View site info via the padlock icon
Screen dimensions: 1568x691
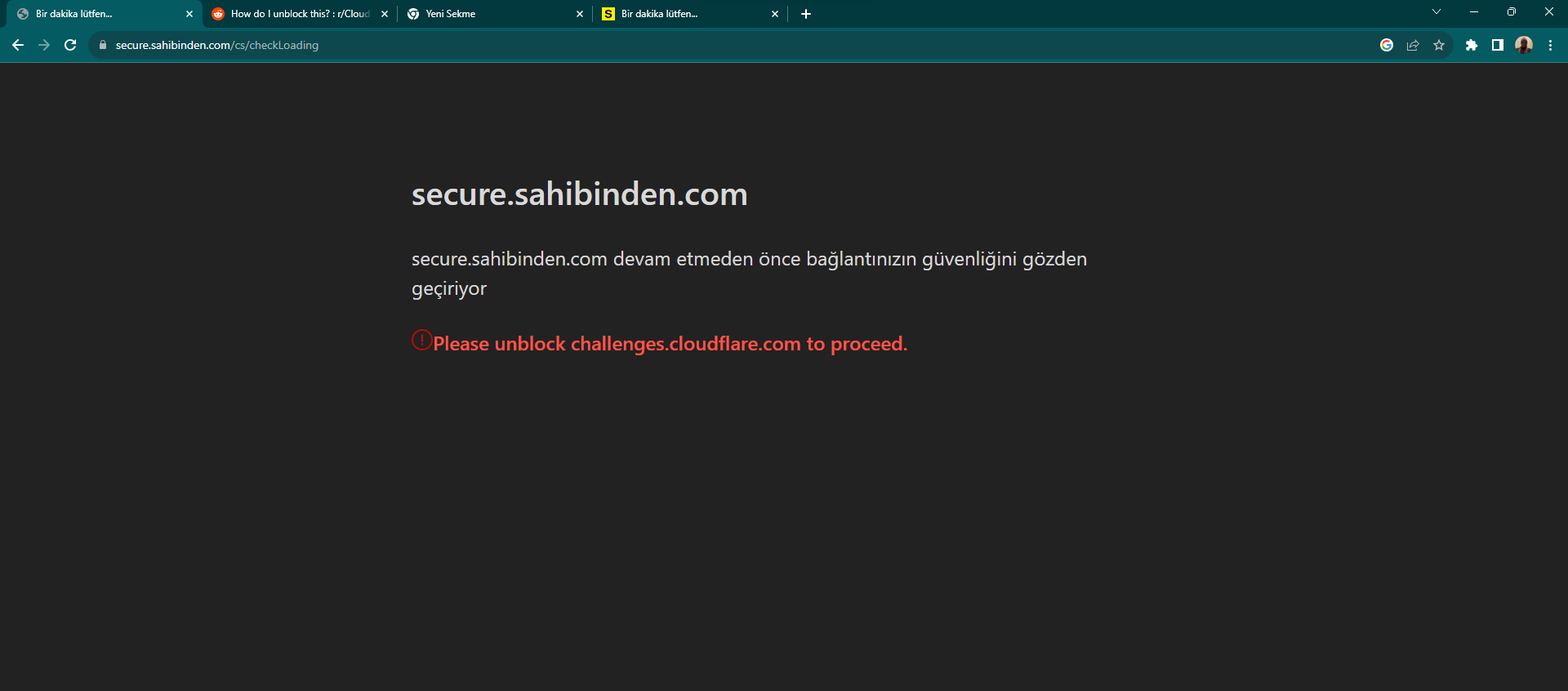click(x=103, y=45)
